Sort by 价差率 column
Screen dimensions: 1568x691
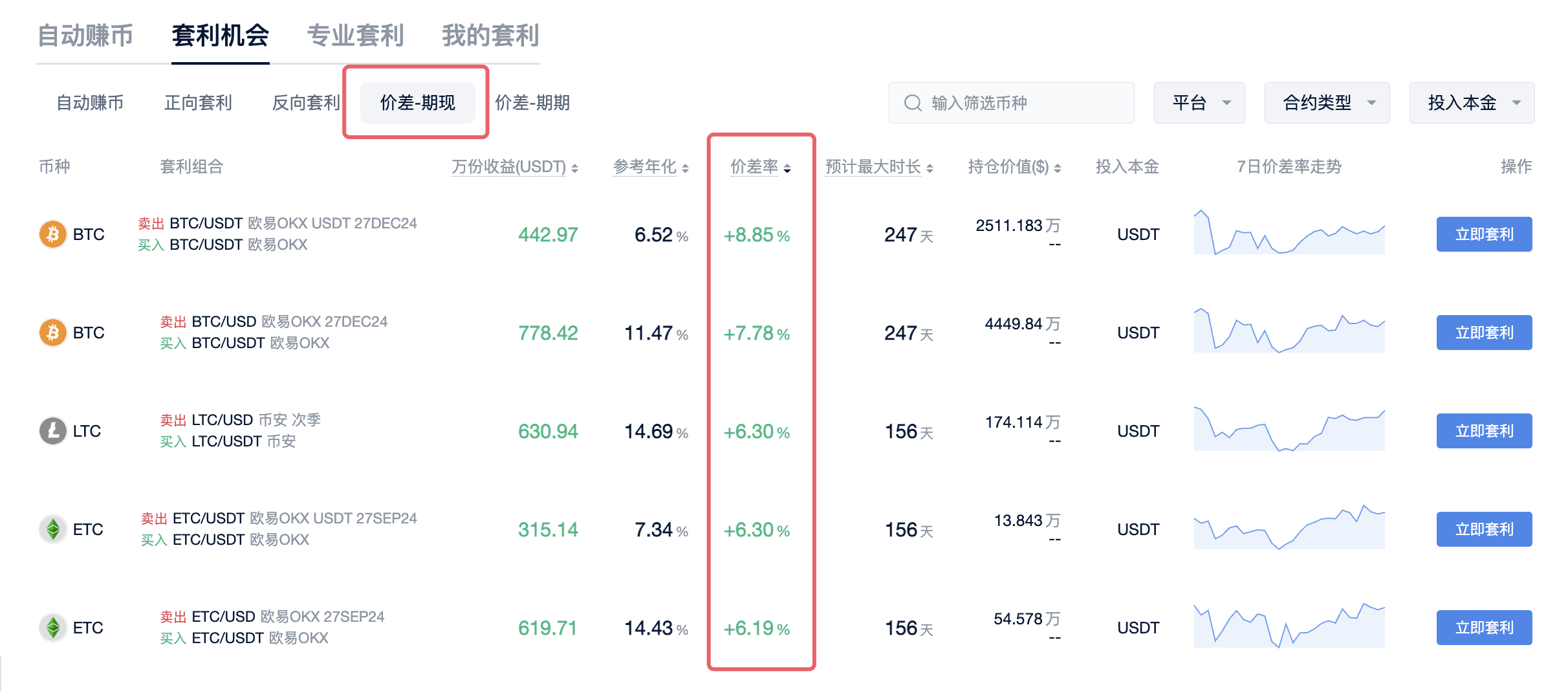click(x=761, y=167)
